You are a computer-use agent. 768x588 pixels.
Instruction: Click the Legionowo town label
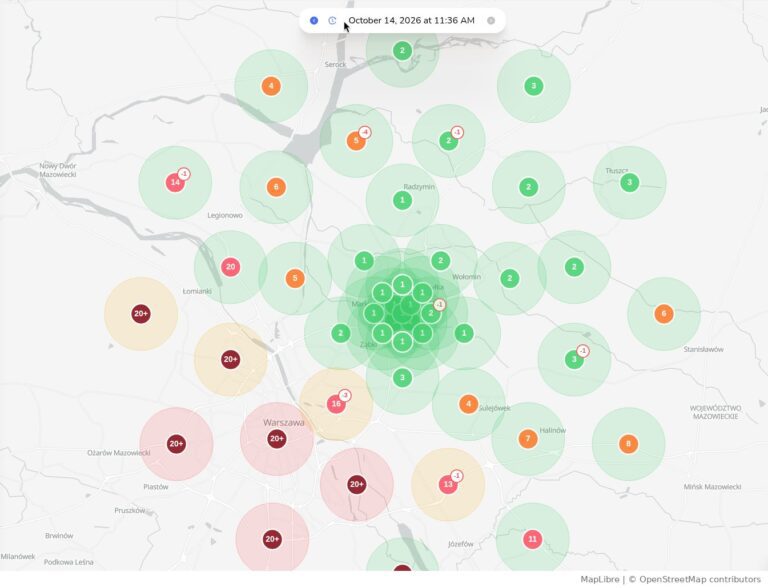225,215
